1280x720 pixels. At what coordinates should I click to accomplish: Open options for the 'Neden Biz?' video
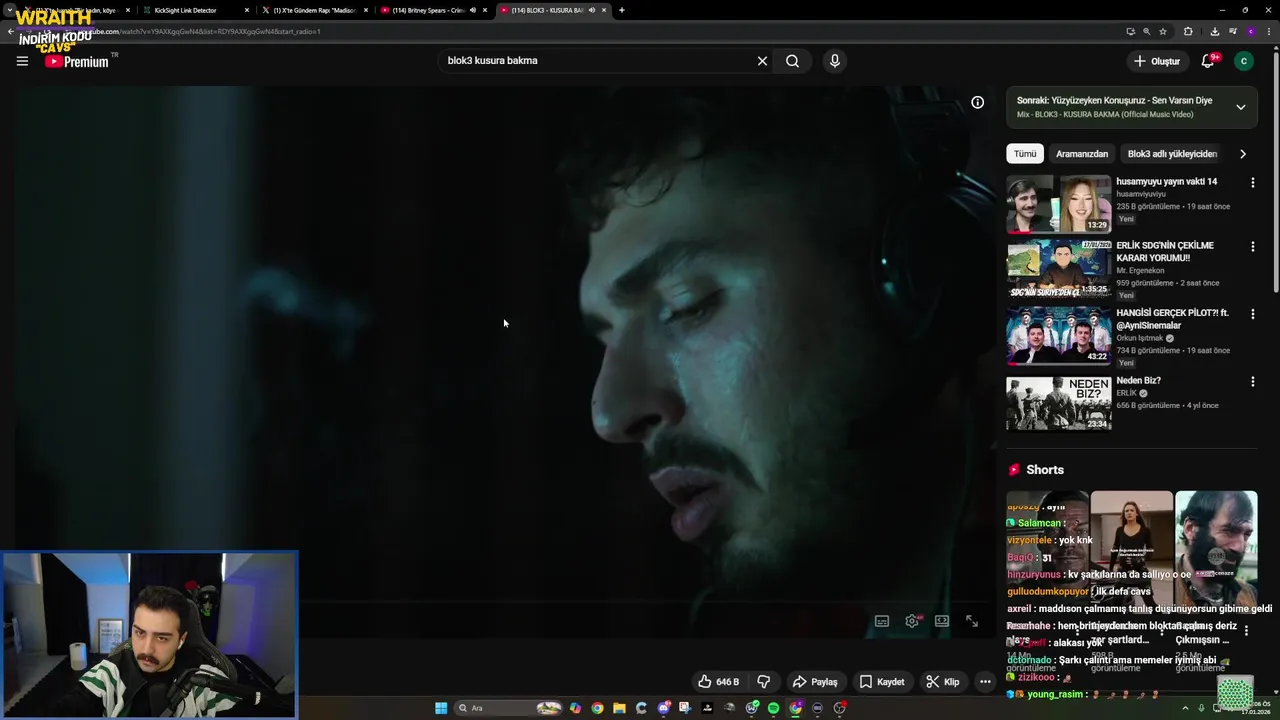pyautogui.click(x=1252, y=381)
